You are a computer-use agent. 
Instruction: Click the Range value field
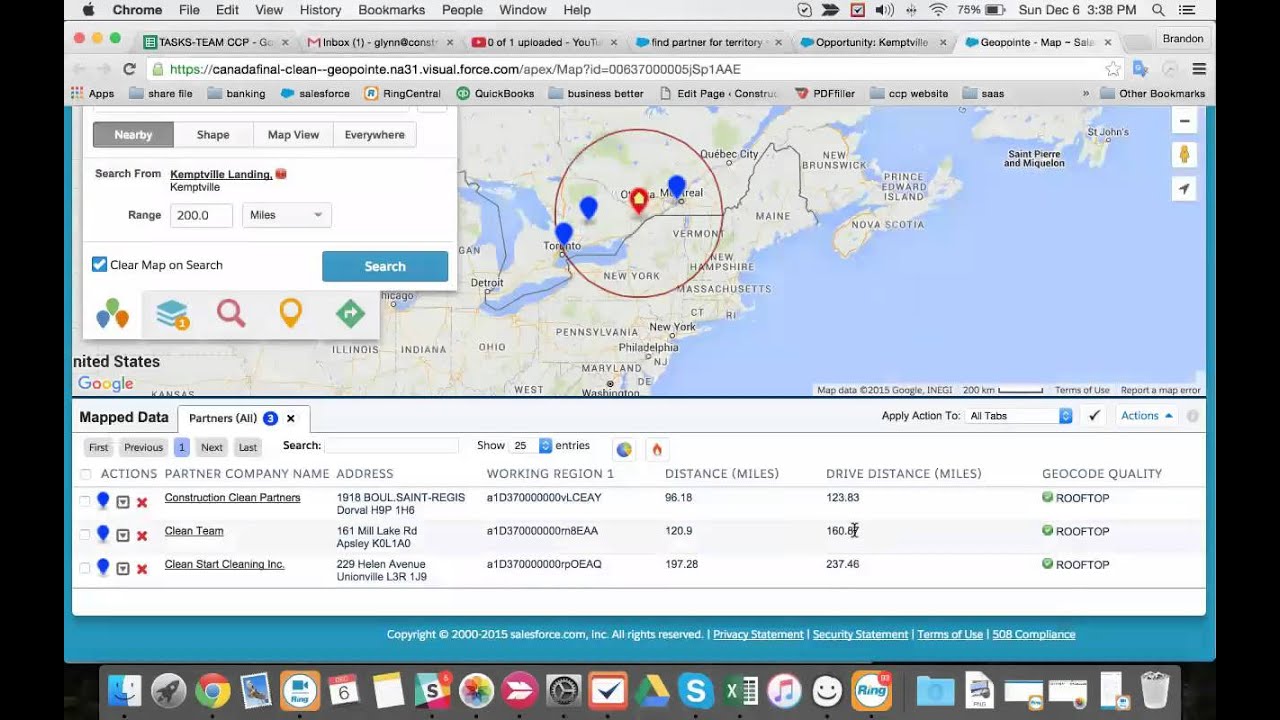click(x=201, y=215)
